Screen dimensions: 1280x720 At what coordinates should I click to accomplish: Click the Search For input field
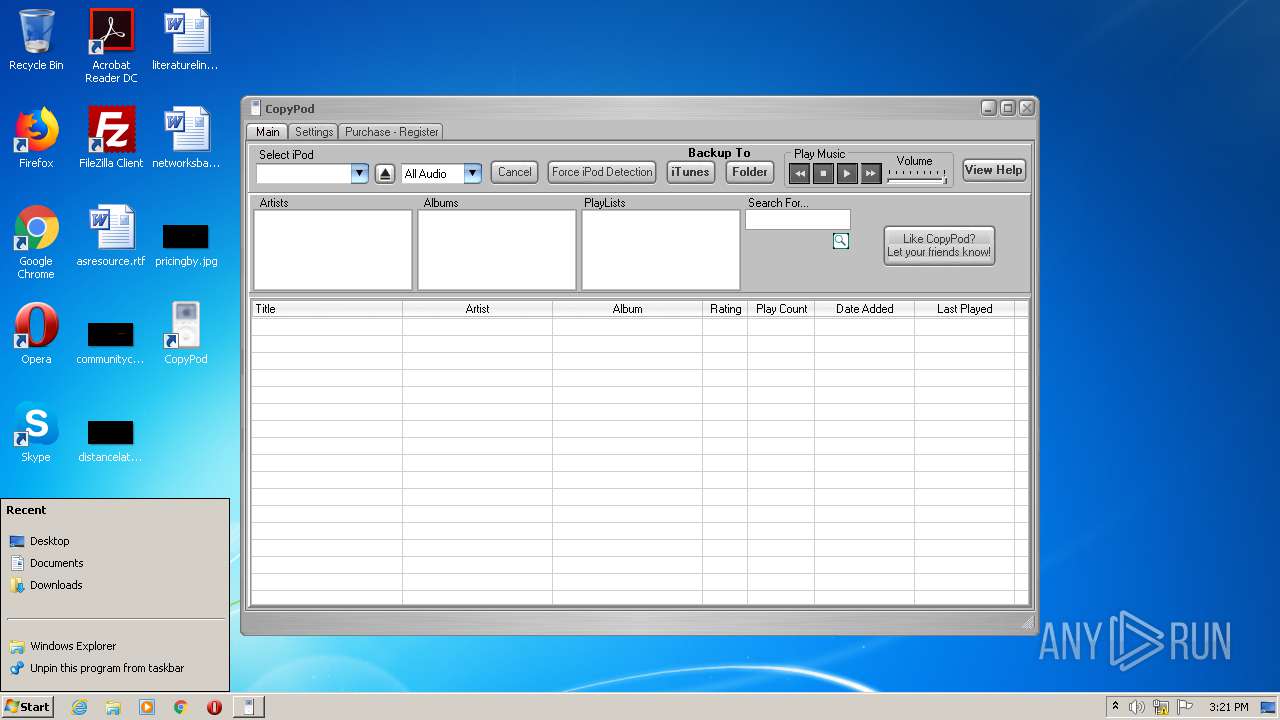[798, 220]
